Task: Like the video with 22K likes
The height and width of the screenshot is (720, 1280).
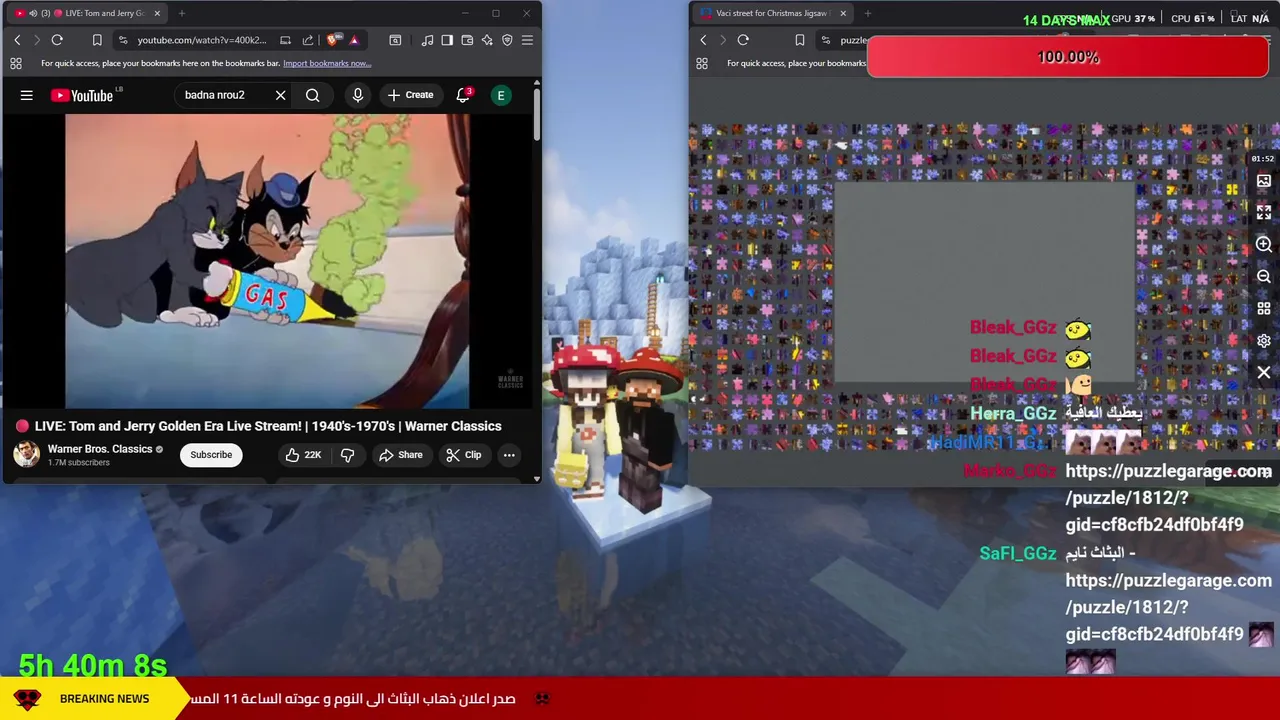Action: (303, 455)
